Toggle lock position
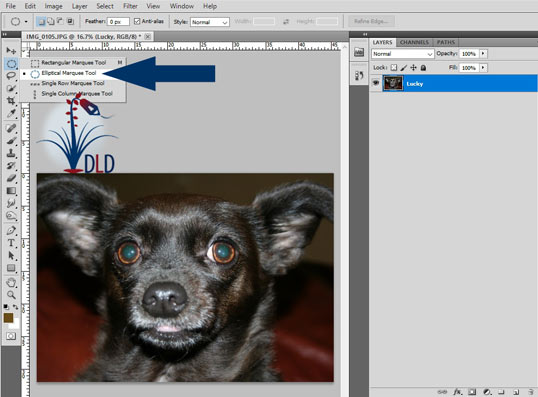 (413, 68)
